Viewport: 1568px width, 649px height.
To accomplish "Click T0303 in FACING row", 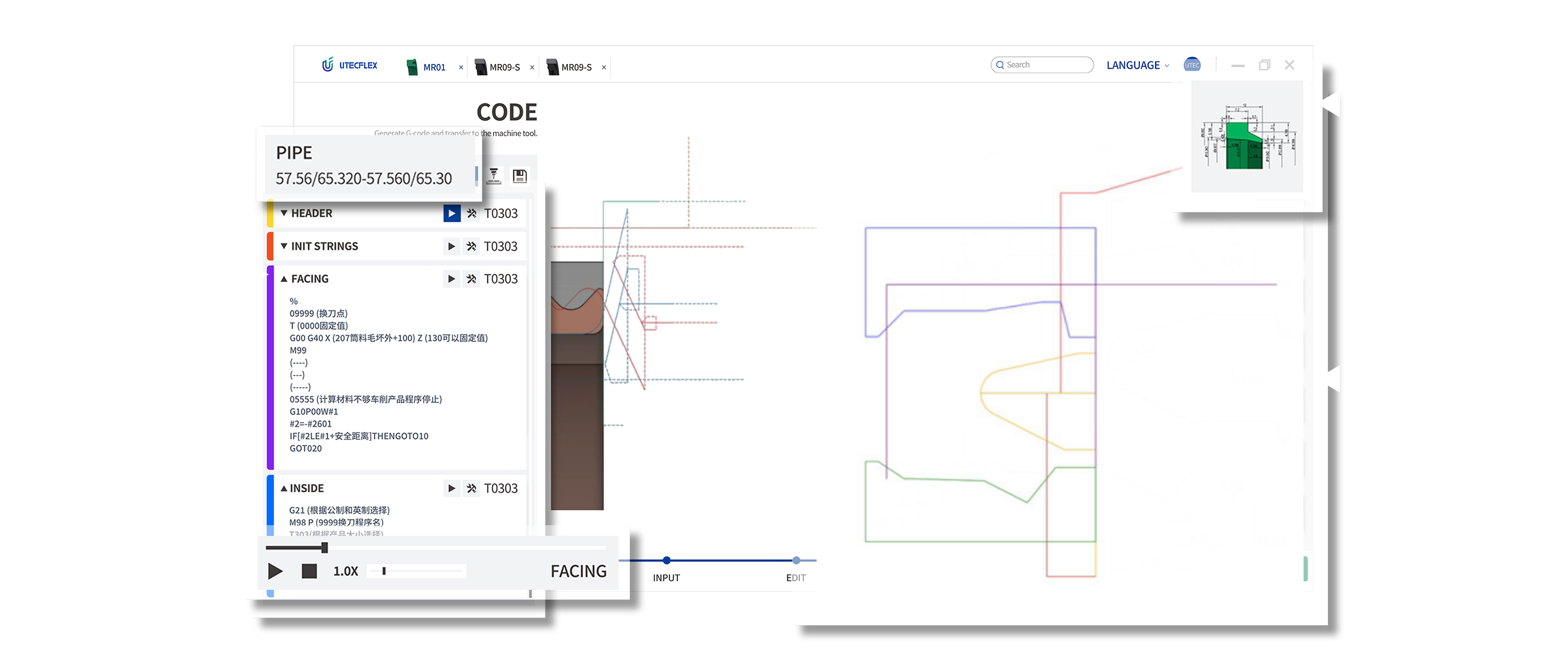I will pyautogui.click(x=500, y=279).
